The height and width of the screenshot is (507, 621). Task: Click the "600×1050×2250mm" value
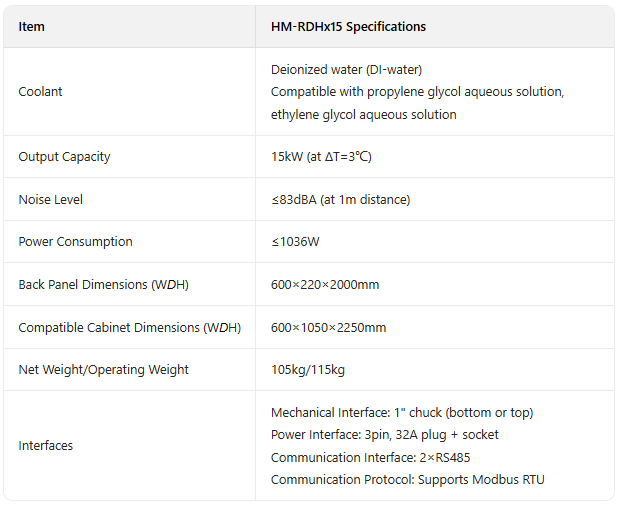(328, 328)
